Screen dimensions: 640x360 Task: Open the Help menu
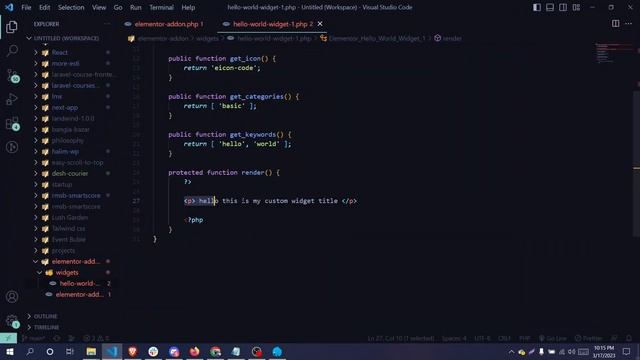pyautogui.click(x=188, y=7)
